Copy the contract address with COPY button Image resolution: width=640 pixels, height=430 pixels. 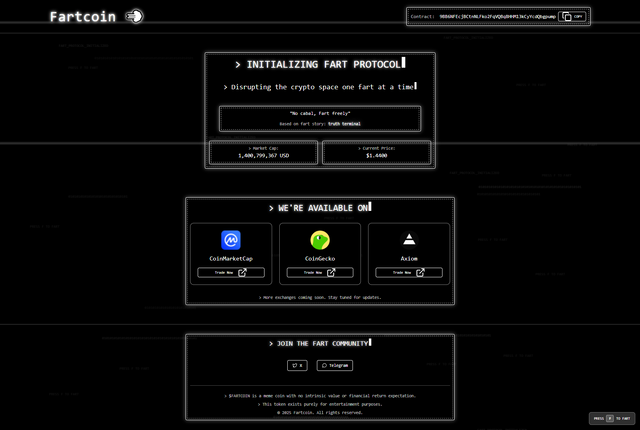[572, 16]
